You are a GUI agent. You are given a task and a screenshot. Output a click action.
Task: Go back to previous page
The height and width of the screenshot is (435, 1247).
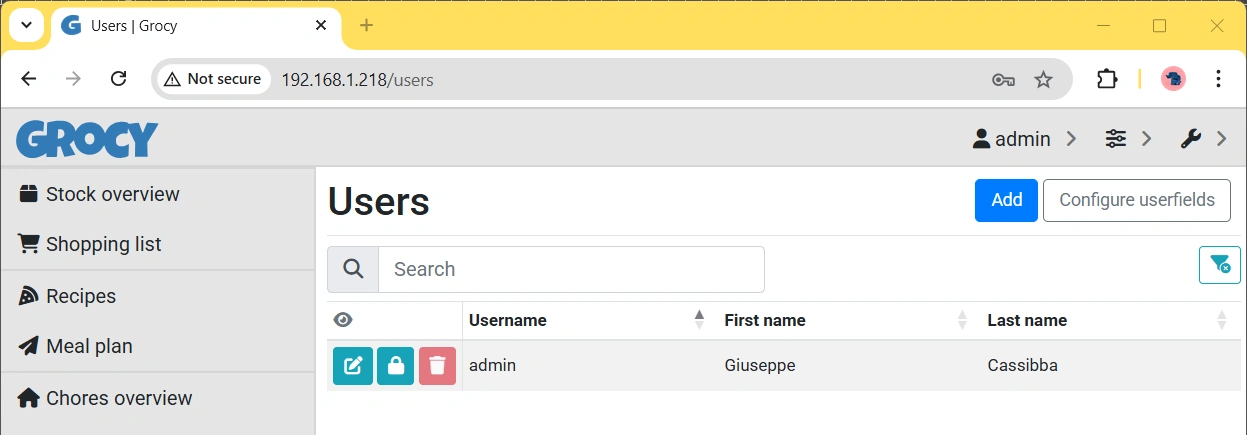click(x=29, y=79)
